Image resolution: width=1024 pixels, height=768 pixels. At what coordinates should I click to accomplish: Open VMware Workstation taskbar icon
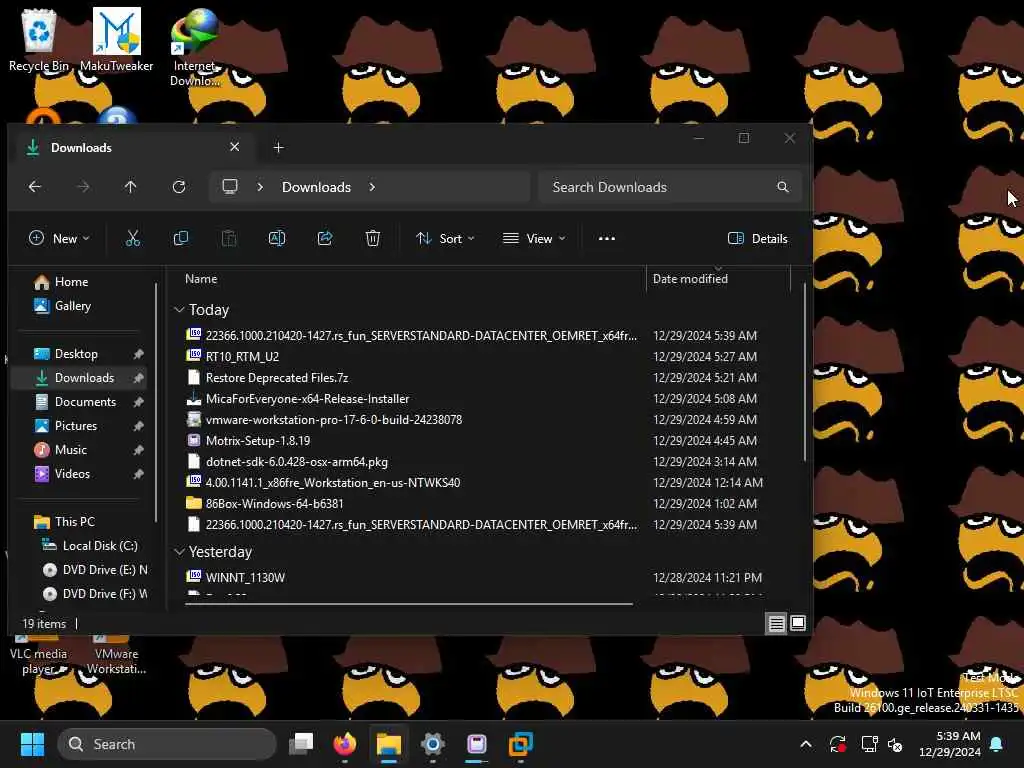click(520, 744)
